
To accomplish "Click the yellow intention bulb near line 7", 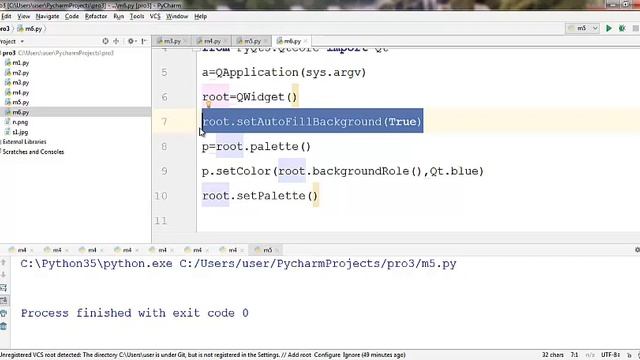I will pyautogui.click(x=208, y=105).
